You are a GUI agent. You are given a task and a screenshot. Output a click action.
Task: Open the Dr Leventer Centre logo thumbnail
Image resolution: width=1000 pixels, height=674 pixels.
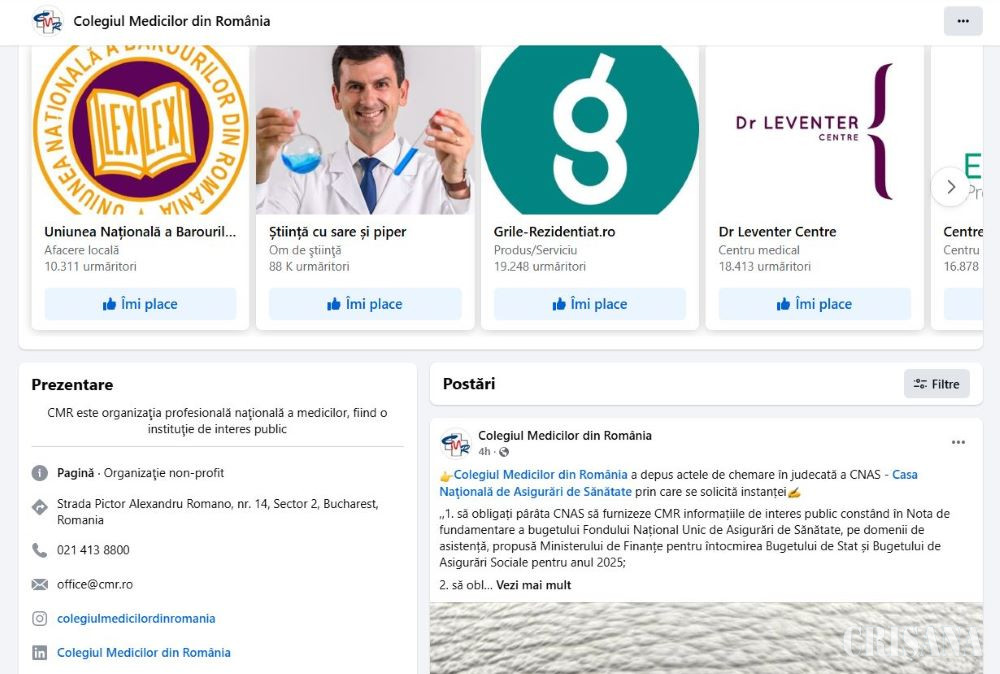coord(814,130)
